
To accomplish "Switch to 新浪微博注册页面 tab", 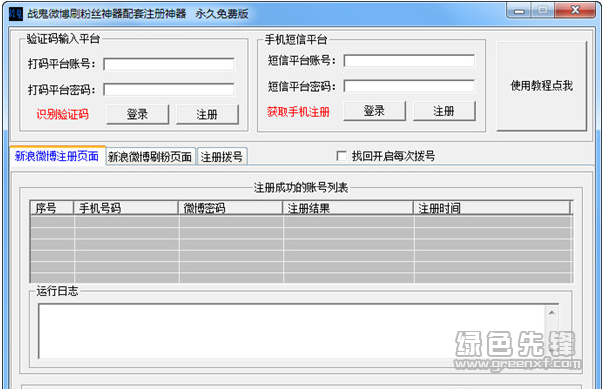I will point(57,156).
